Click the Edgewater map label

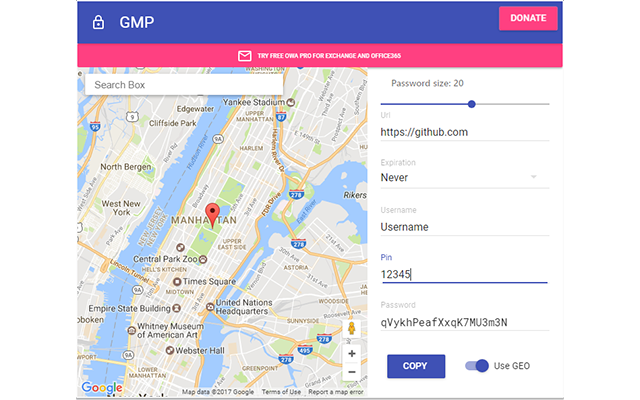195,109
